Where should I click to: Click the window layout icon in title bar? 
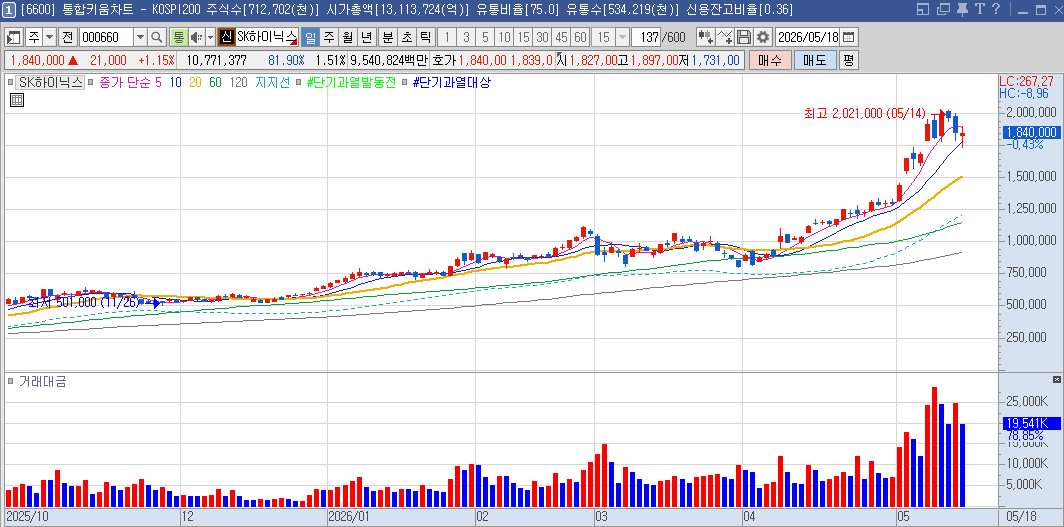[x=922, y=9]
